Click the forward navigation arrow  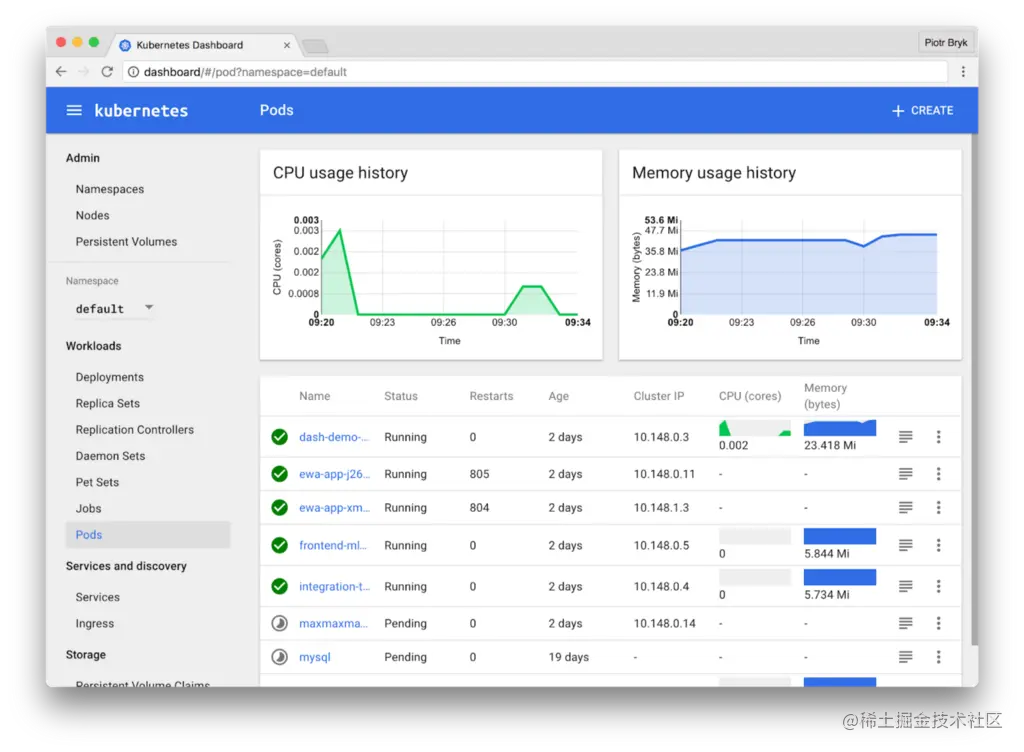tap(84, 72)
